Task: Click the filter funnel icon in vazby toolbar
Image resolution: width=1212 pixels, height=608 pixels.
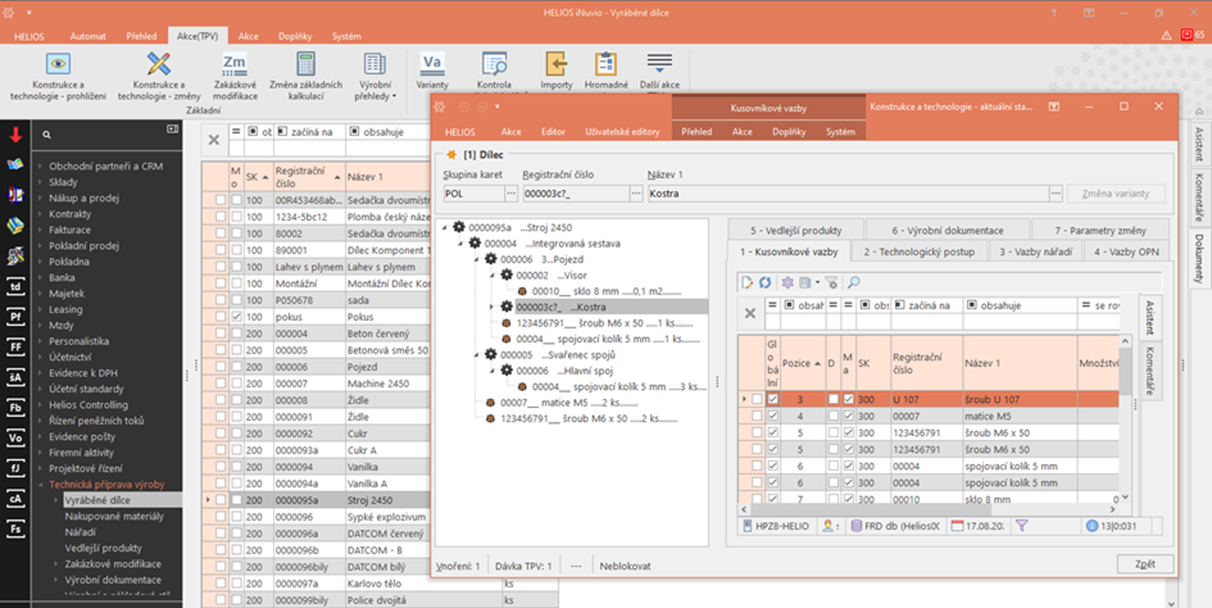Action: coord(830,283)
